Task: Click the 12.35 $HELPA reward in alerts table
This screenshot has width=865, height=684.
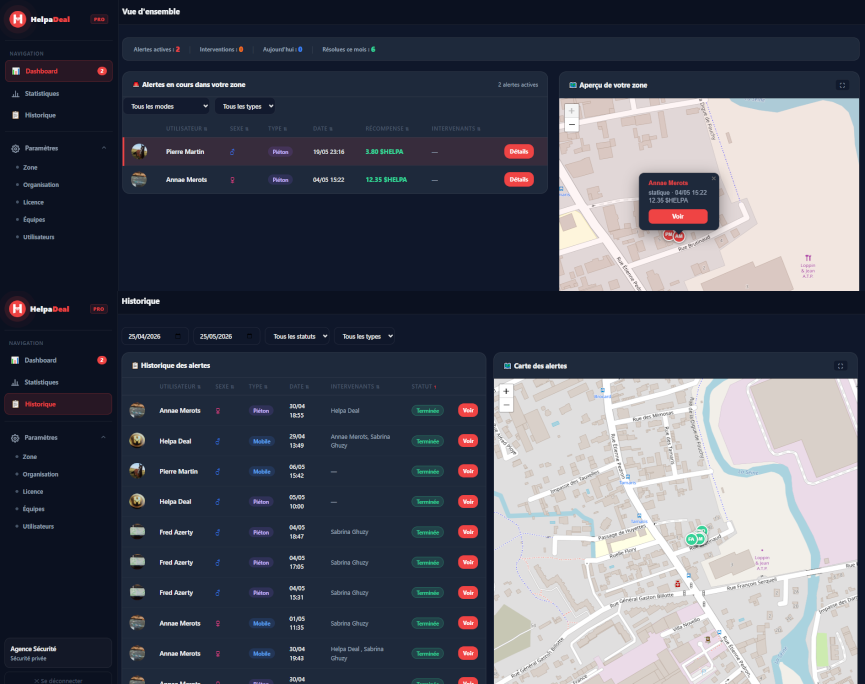Action: pyautogui.click(x=386, y=180)
